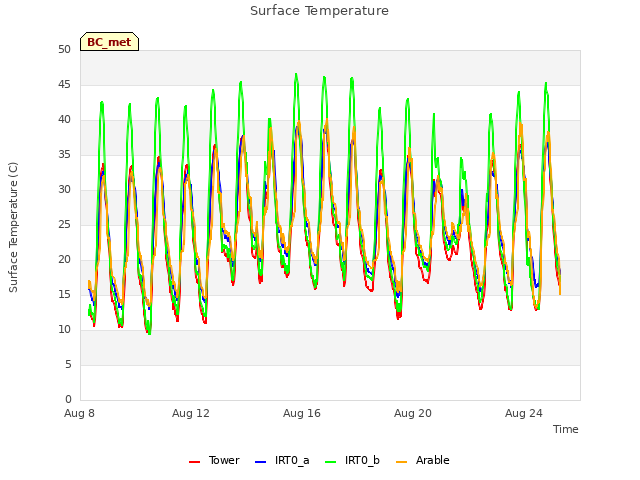Click the red Tower legend swatch
Screen dimensions: 640x480
pos(194,462)
